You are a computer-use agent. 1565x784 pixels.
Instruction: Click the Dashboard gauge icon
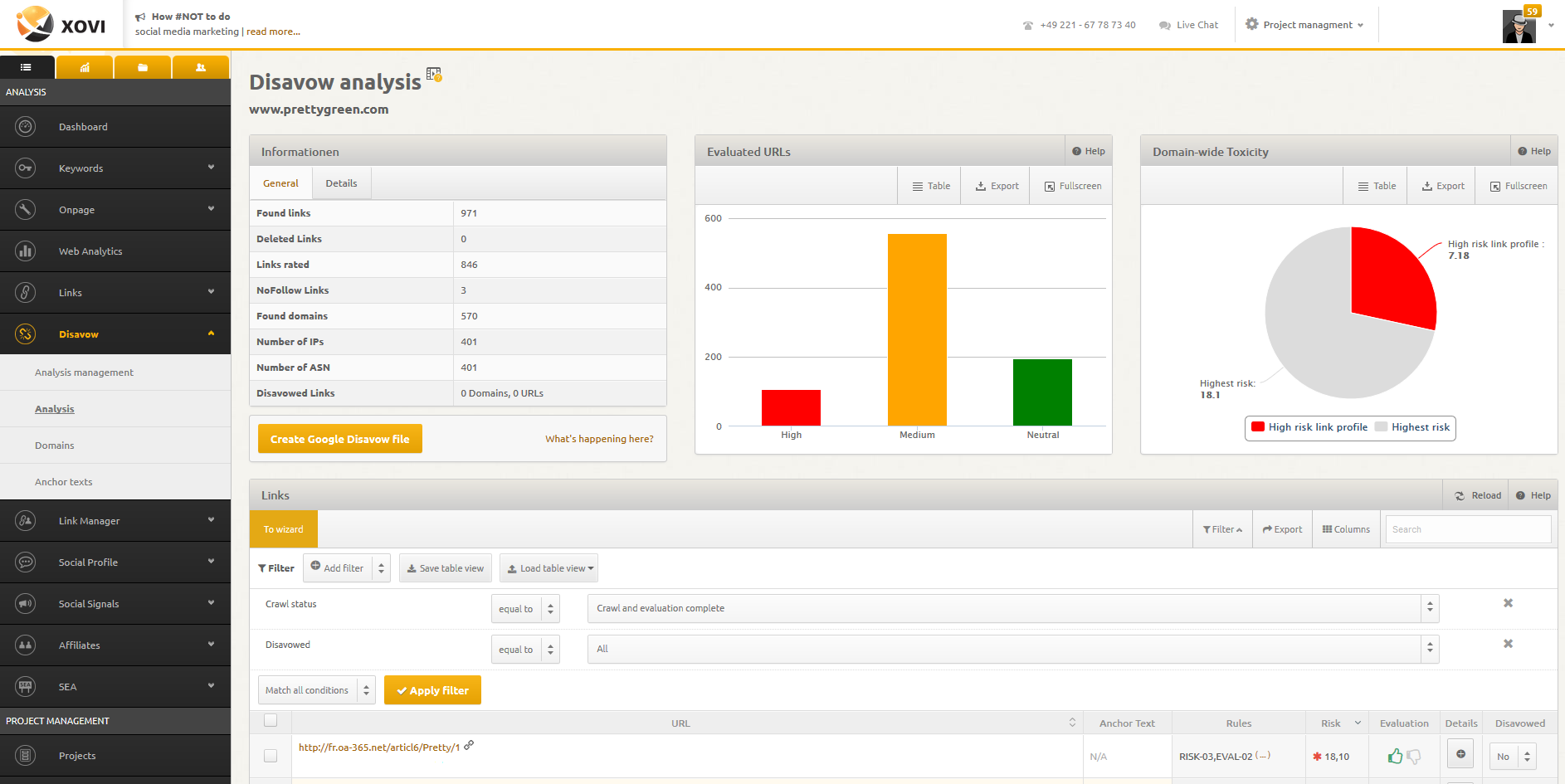point(26,127)
